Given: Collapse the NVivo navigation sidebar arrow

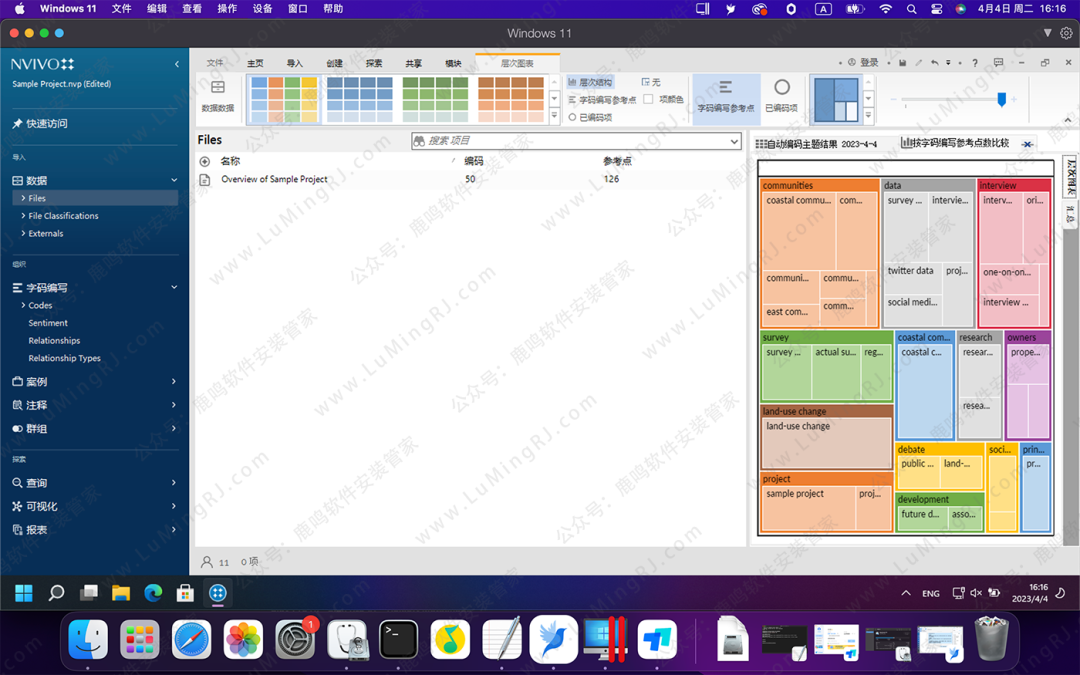Looking at the screenshot, I should pyautogui.click(x=177, y=64).
